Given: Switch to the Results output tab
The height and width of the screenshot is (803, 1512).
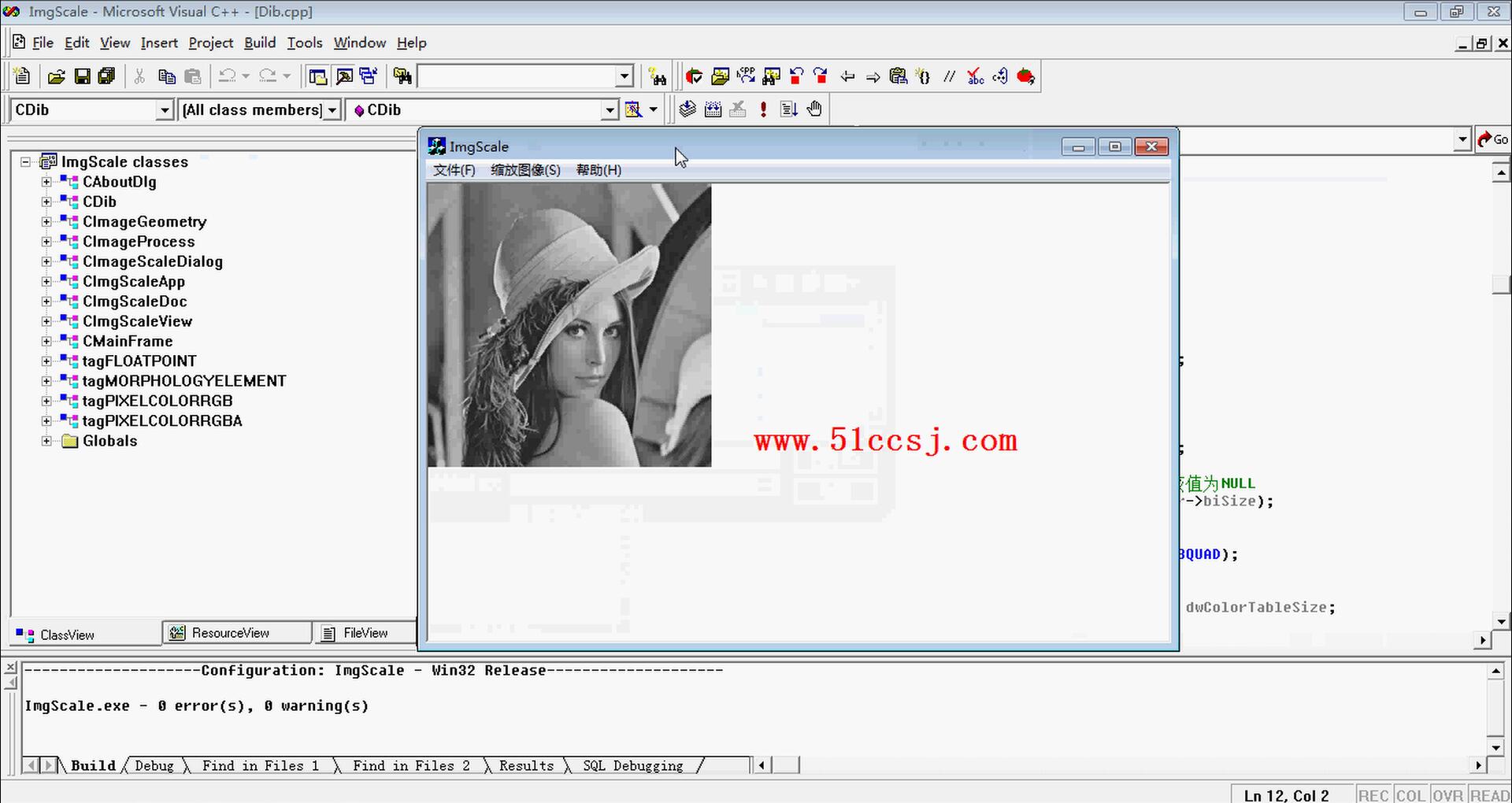Looking at the screenshot, I should click(526, 765).
